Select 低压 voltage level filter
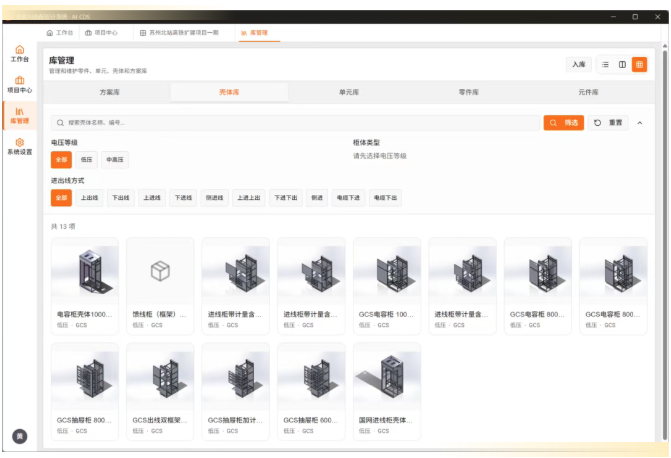 [86, 160]
